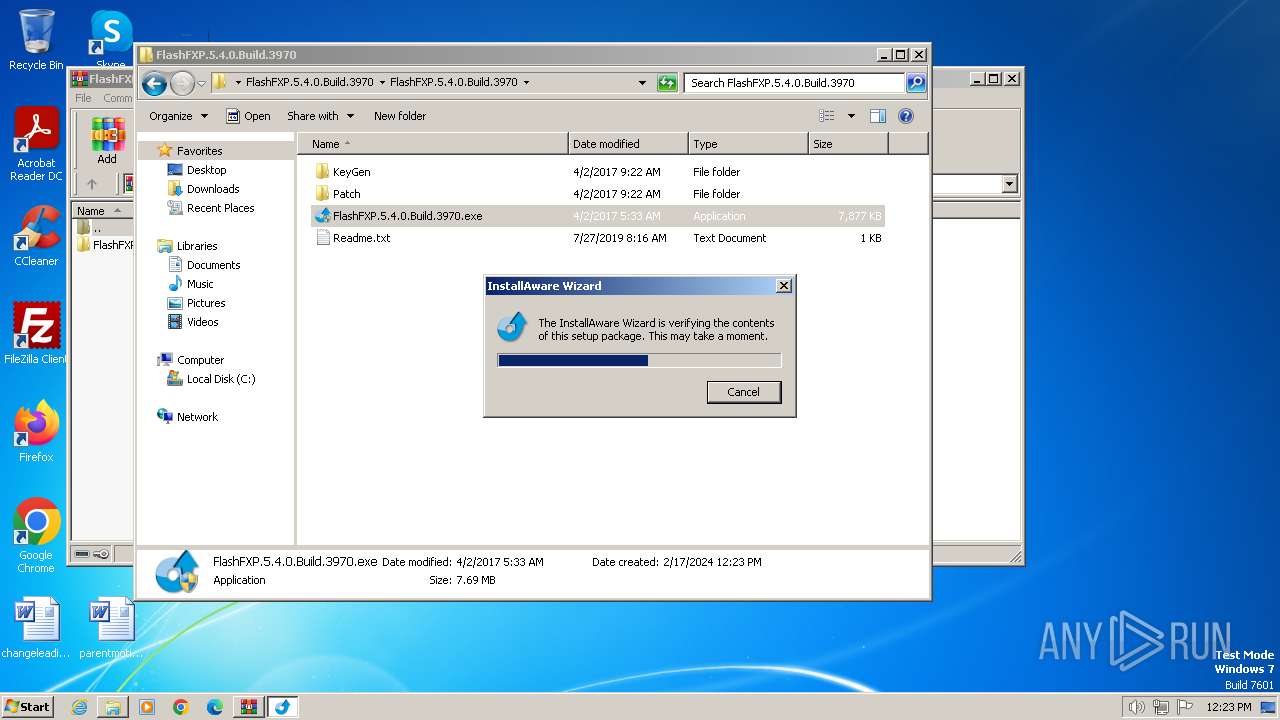This screenshot has width=1280, height=720.
Task: Expand the view options dropdown arrow
Action: pos(851,116)
